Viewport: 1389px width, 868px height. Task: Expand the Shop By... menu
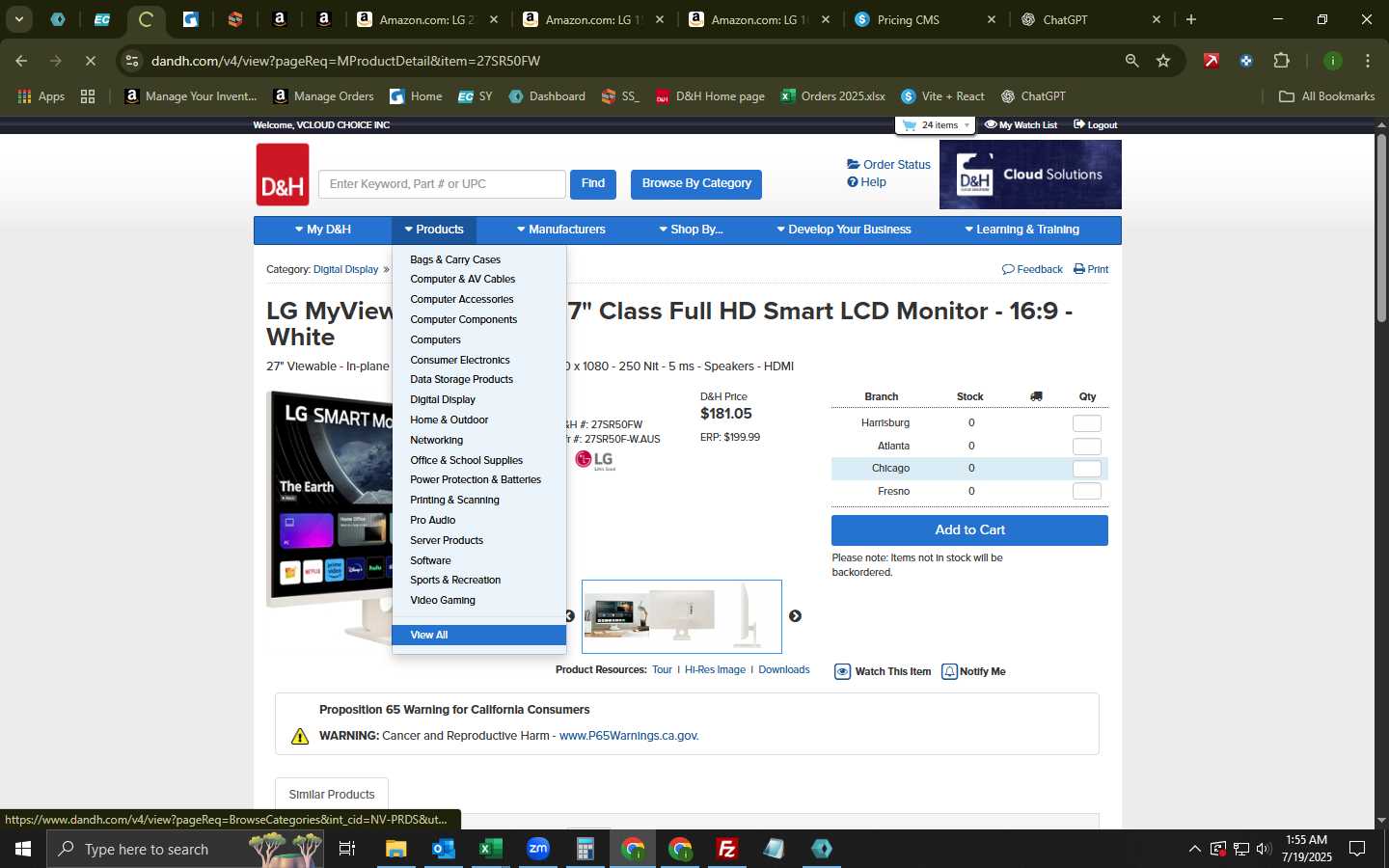(x=691, y=230)
